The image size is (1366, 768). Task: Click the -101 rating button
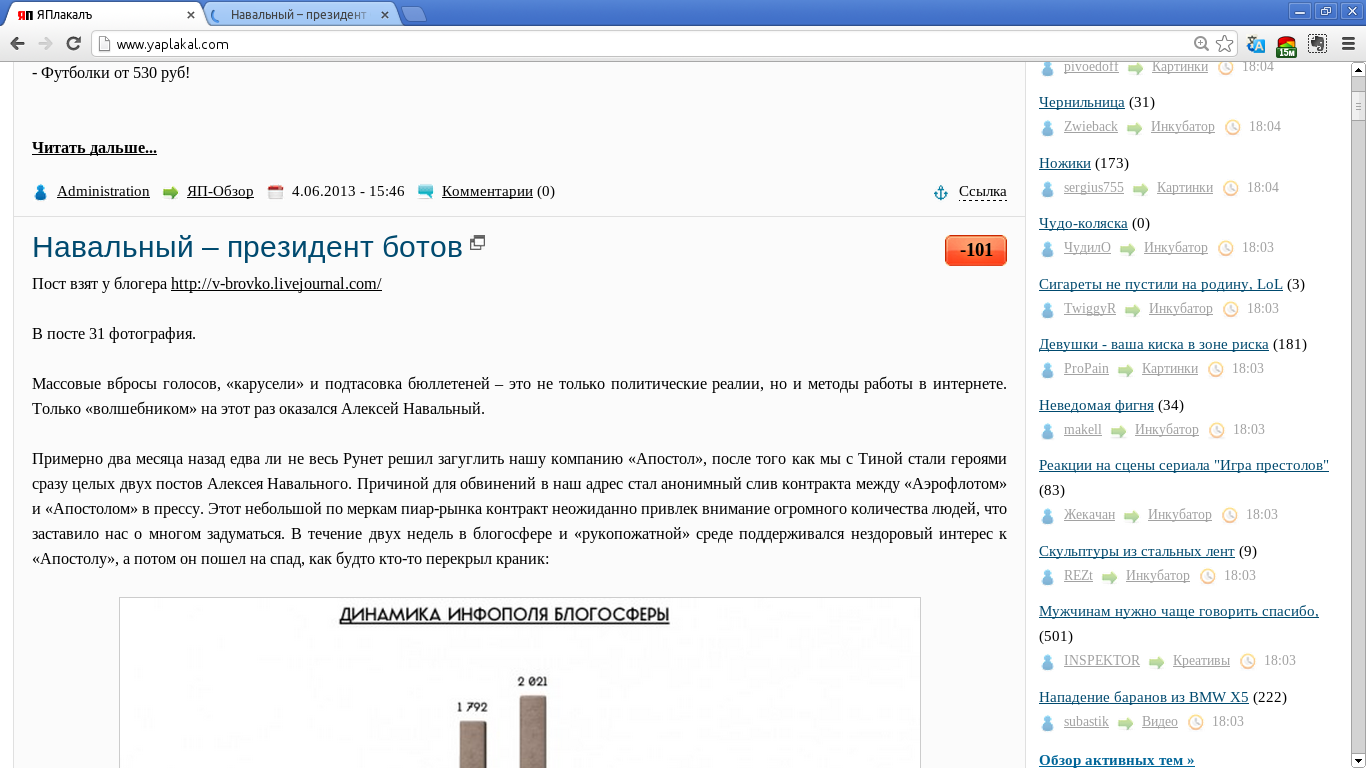975,250
